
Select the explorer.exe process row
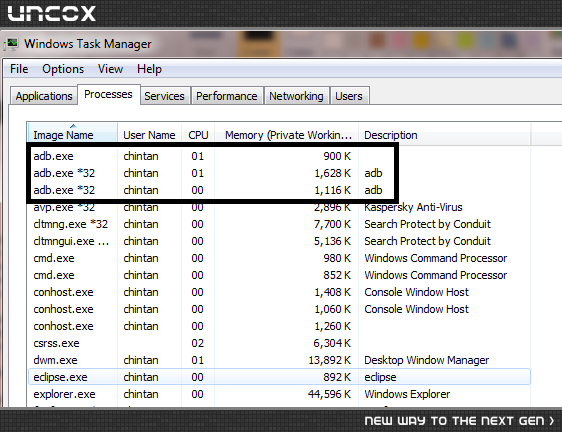[x=280, y=394]
